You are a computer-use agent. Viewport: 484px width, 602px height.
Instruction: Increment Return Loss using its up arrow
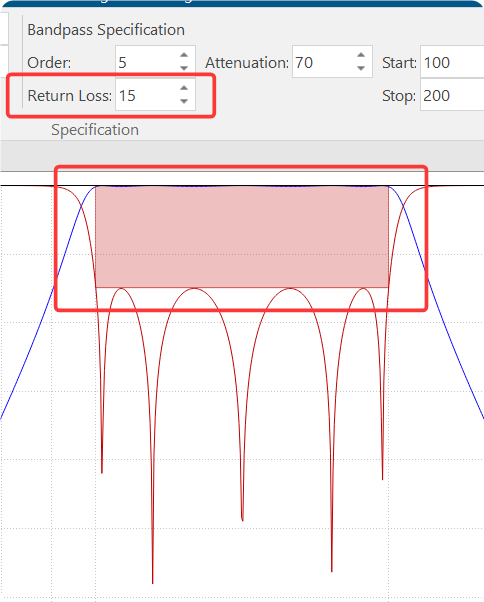tap(184, 88)
